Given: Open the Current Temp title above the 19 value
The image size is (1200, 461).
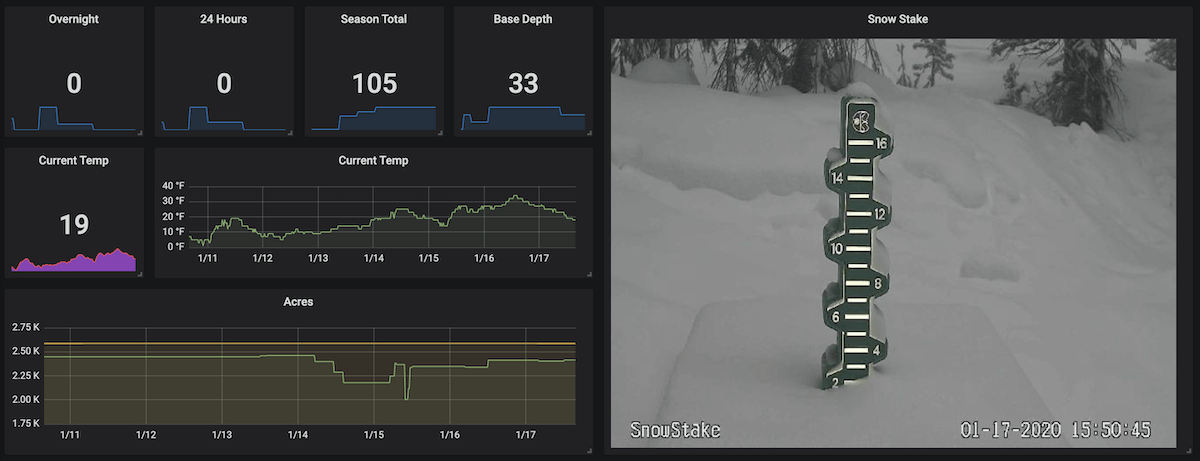Looking at the screenshot, I should coord(74,160).
